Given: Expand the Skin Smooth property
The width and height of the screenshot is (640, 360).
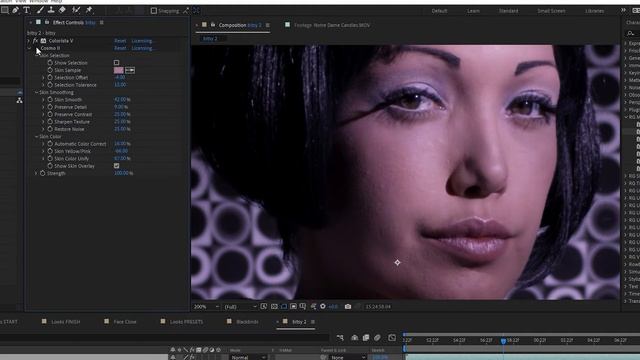Looking at the screenshot, I should (43, 100).
